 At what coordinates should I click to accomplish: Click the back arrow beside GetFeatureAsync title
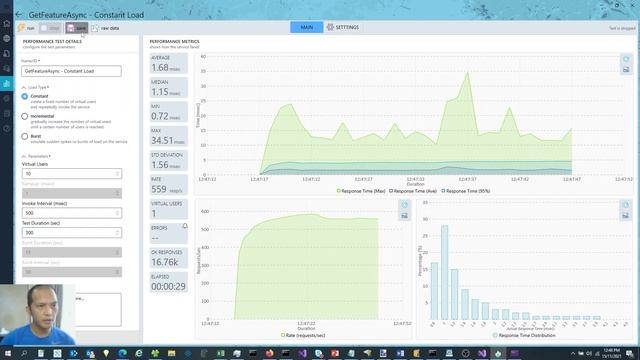click(x=19, y=15)
